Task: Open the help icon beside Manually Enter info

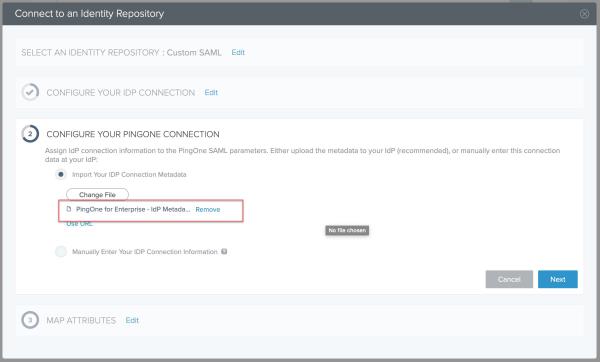Action: [x=224, y=251]
